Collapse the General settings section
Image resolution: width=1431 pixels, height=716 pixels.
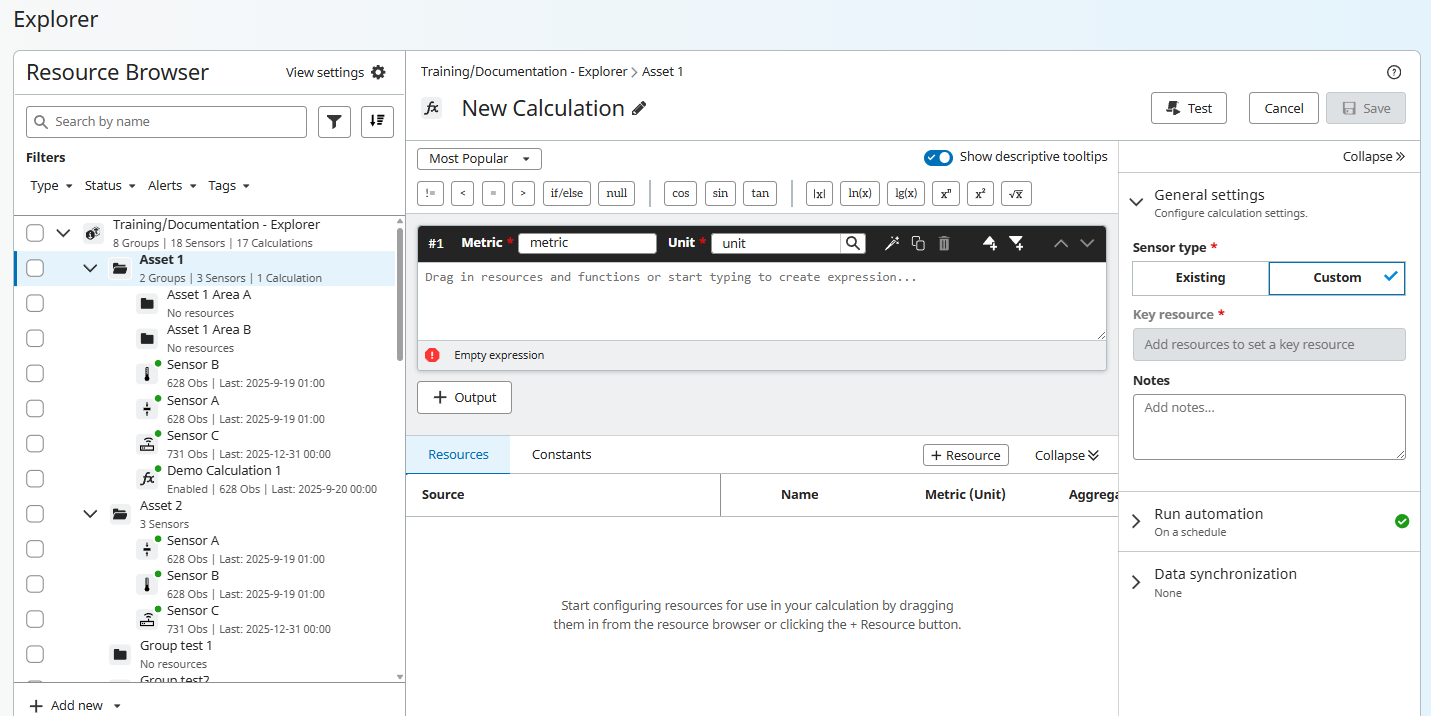[1136, 202]
